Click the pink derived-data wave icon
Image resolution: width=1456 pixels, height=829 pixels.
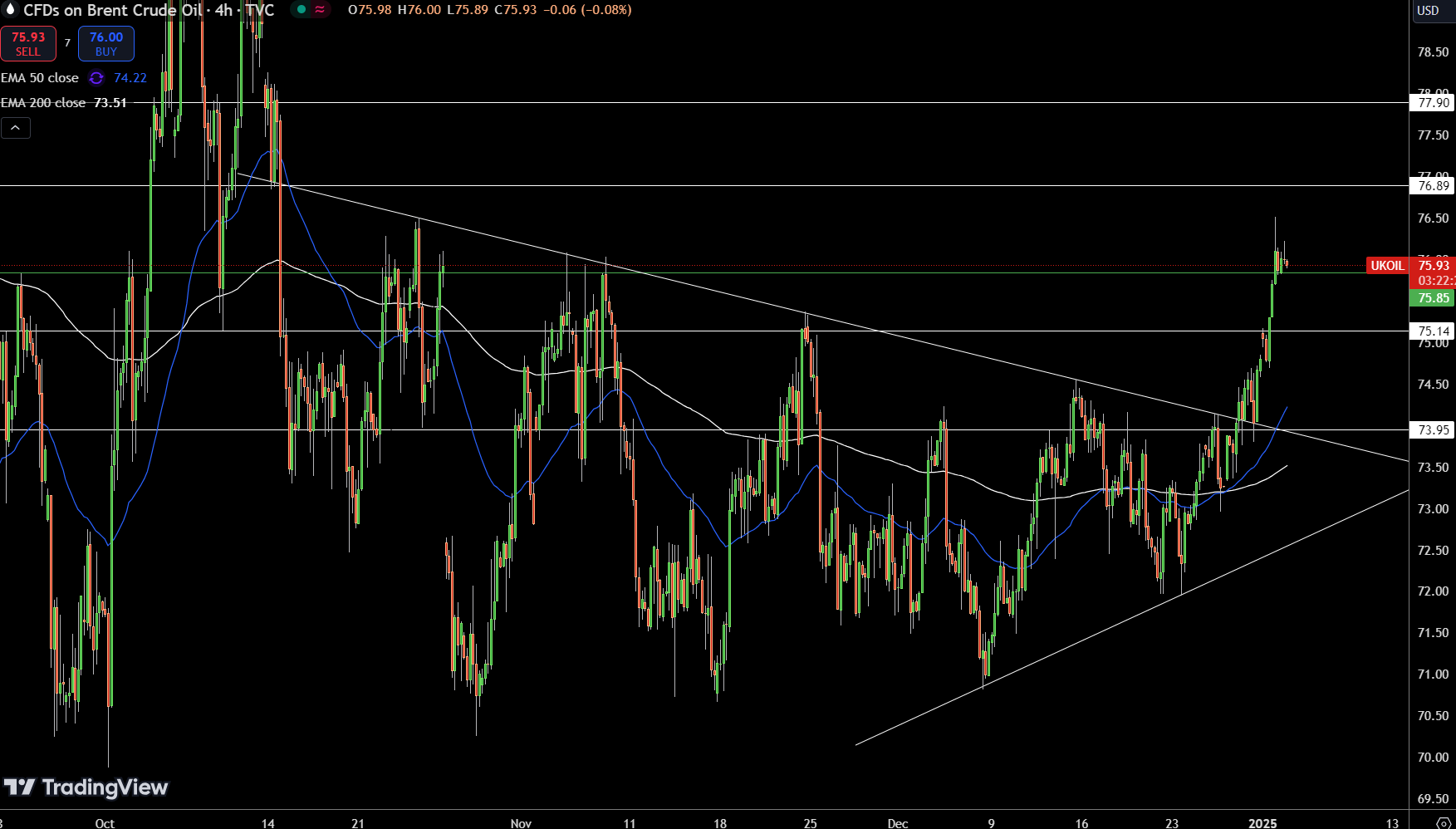coord(320,10)
